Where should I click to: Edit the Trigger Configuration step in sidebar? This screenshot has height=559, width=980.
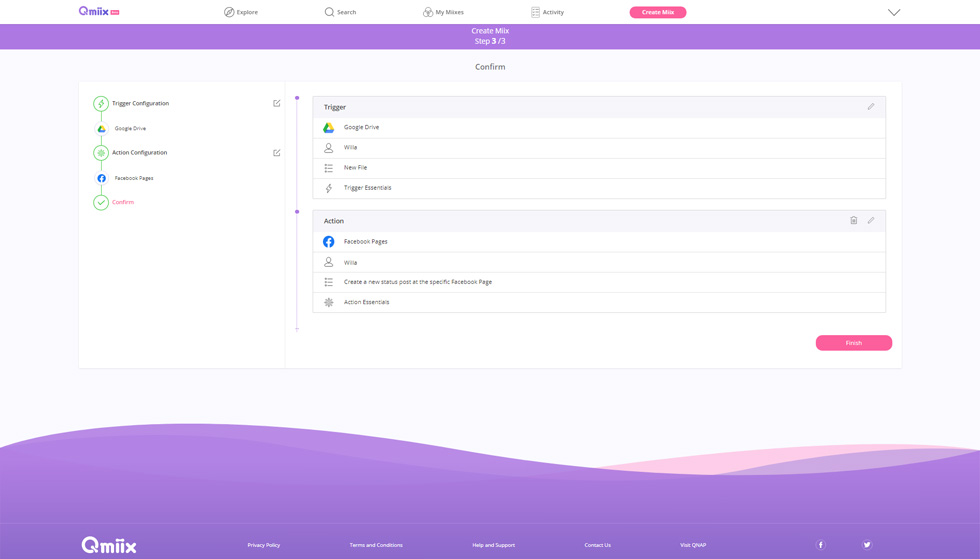277,103
